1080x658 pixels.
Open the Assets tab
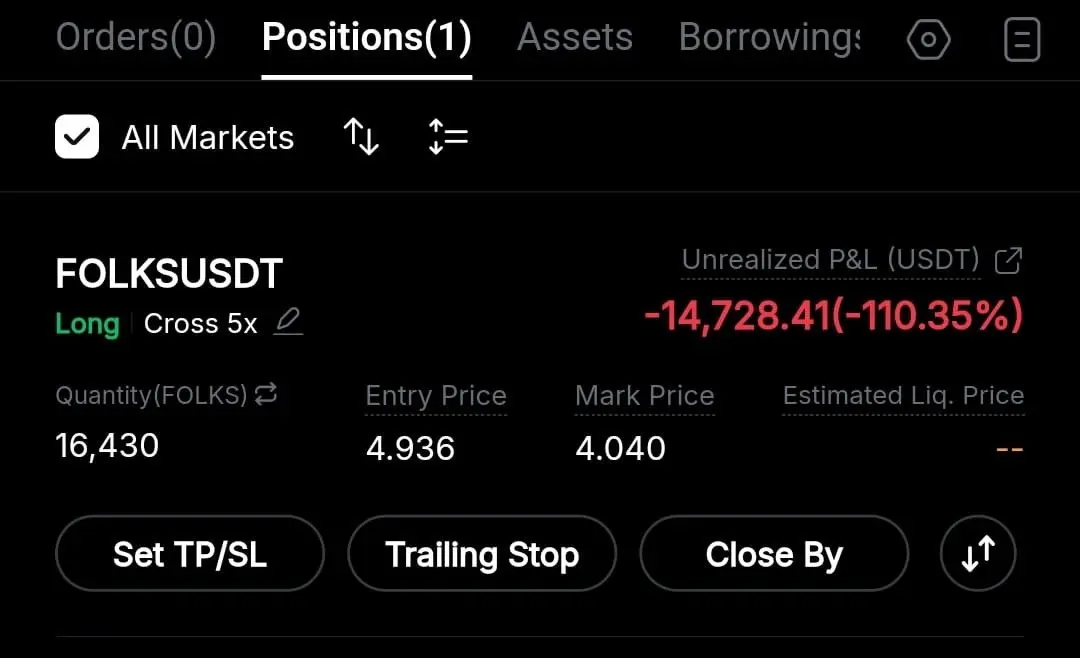[x=575, y=38]
